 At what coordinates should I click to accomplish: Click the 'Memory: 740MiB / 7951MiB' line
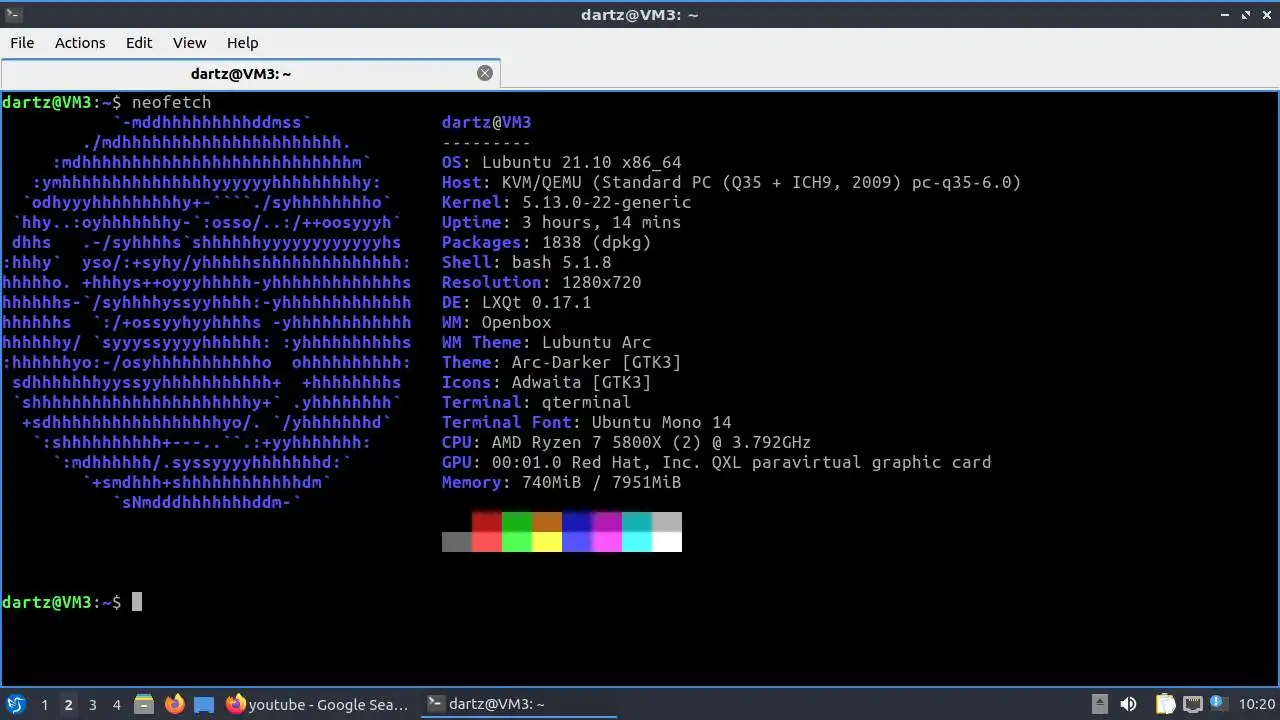coord(561,482)
